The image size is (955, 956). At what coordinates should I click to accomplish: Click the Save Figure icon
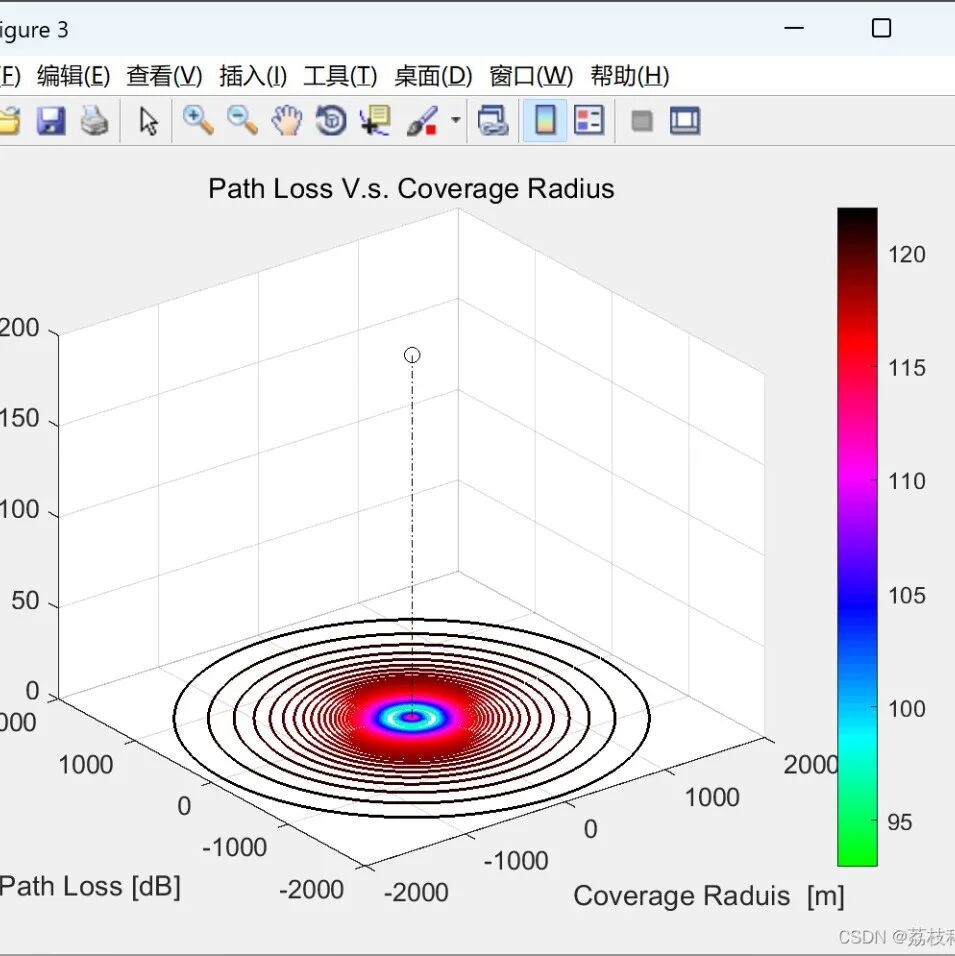click(51, 120)
